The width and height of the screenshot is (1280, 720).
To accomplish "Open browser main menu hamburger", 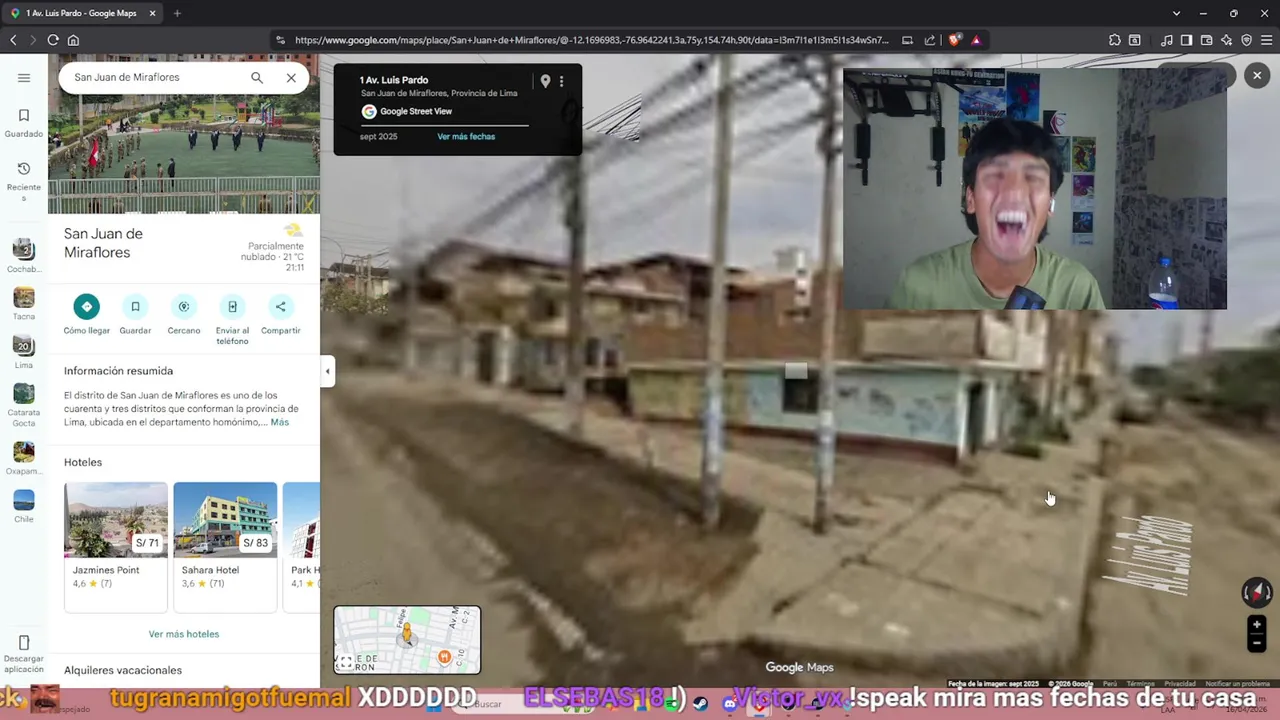I will coord(1267,40).
